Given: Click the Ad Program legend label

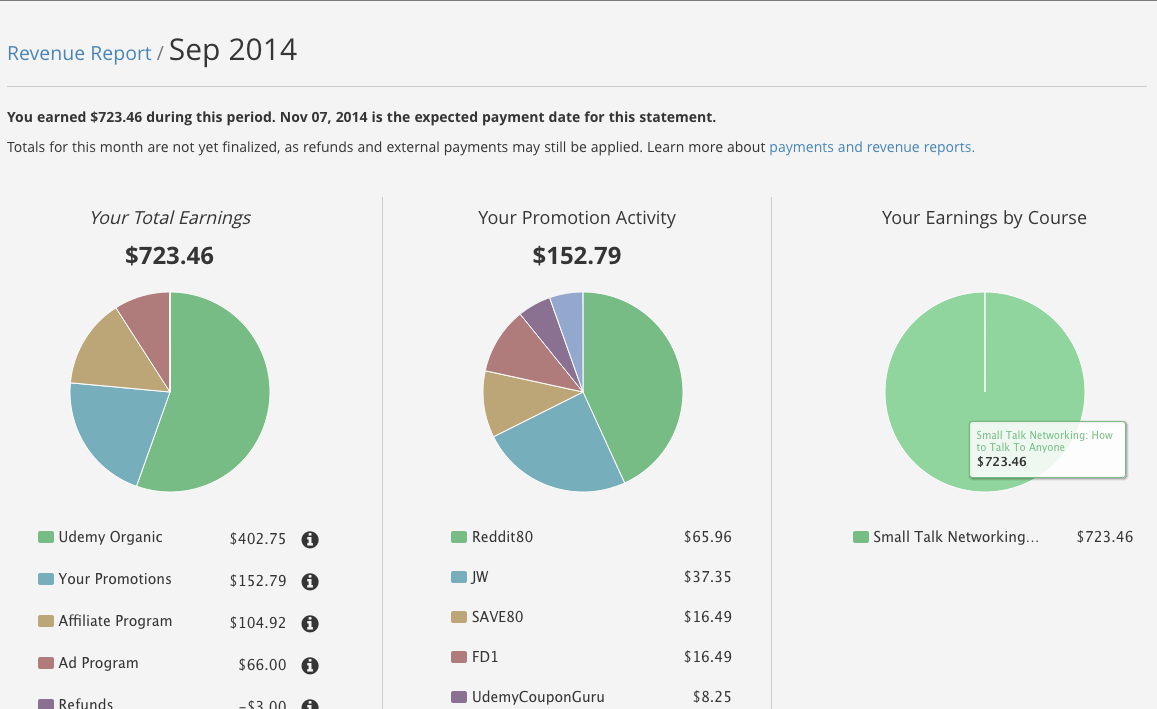Looking at the screenshot, I should click(98, 663).
